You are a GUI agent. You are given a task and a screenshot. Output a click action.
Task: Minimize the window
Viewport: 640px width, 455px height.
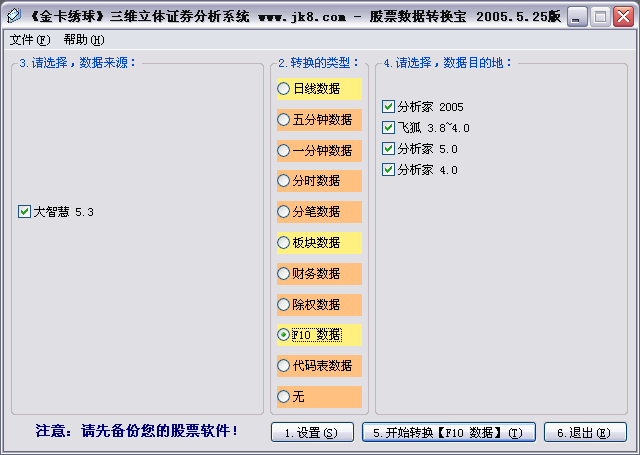click(x=577, y=17)
